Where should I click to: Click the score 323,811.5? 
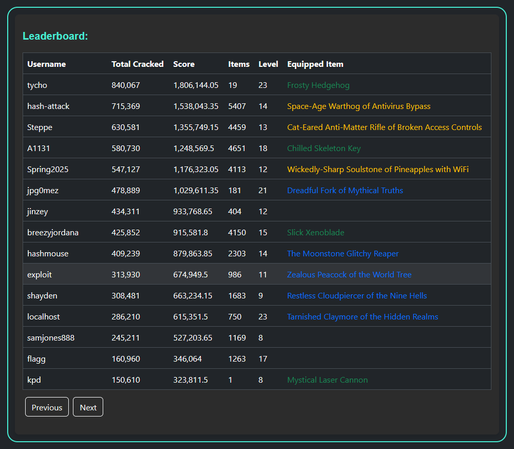pyautogui.click(x=190, y=380)
